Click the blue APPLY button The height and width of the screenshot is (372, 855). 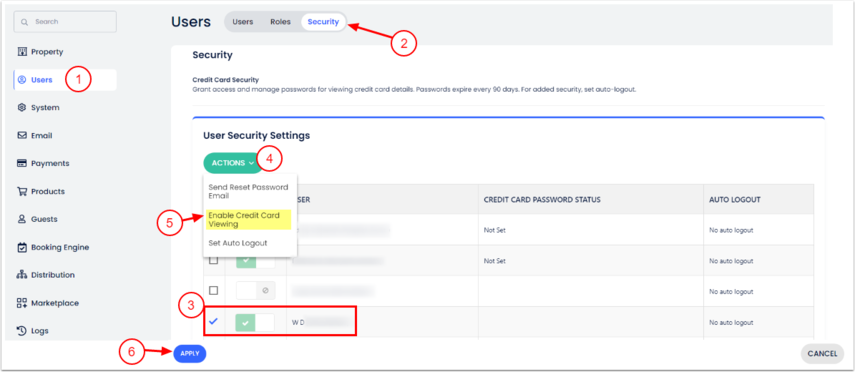point(190,353)
